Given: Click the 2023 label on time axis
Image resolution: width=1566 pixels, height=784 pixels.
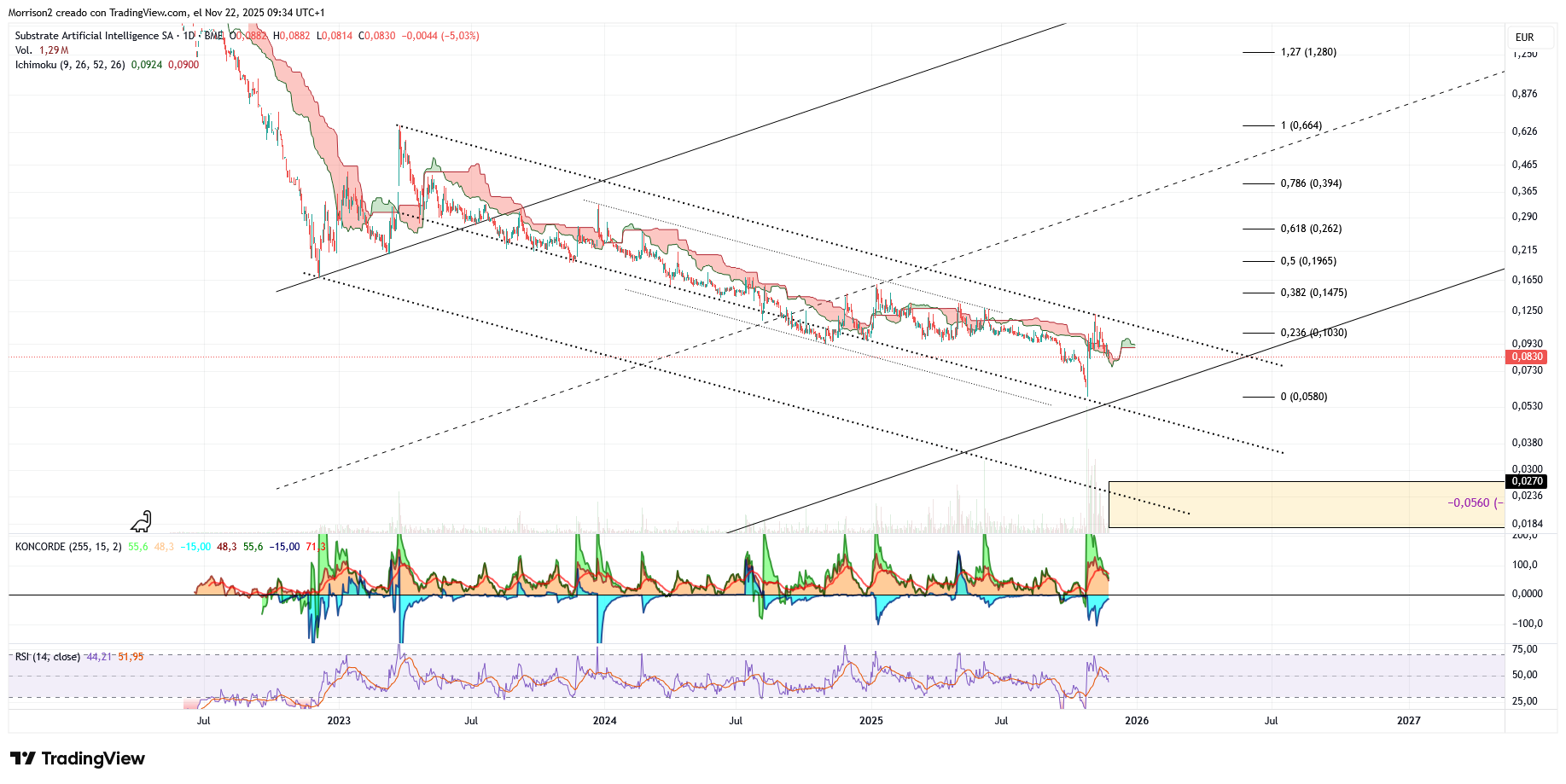Looking at the screenshot, I should (x=339, y=721).
